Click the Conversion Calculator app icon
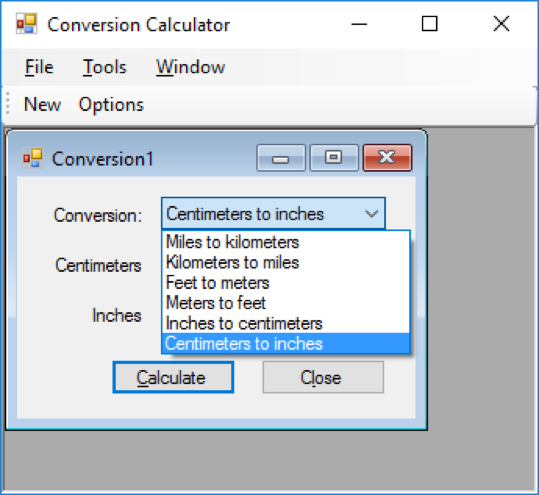This screenshot has width=539, height=495. pos(26,24)
